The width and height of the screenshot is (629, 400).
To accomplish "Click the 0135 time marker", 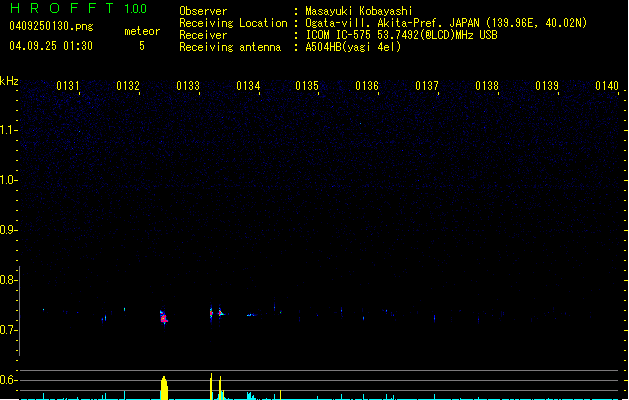I will point(307,86).
